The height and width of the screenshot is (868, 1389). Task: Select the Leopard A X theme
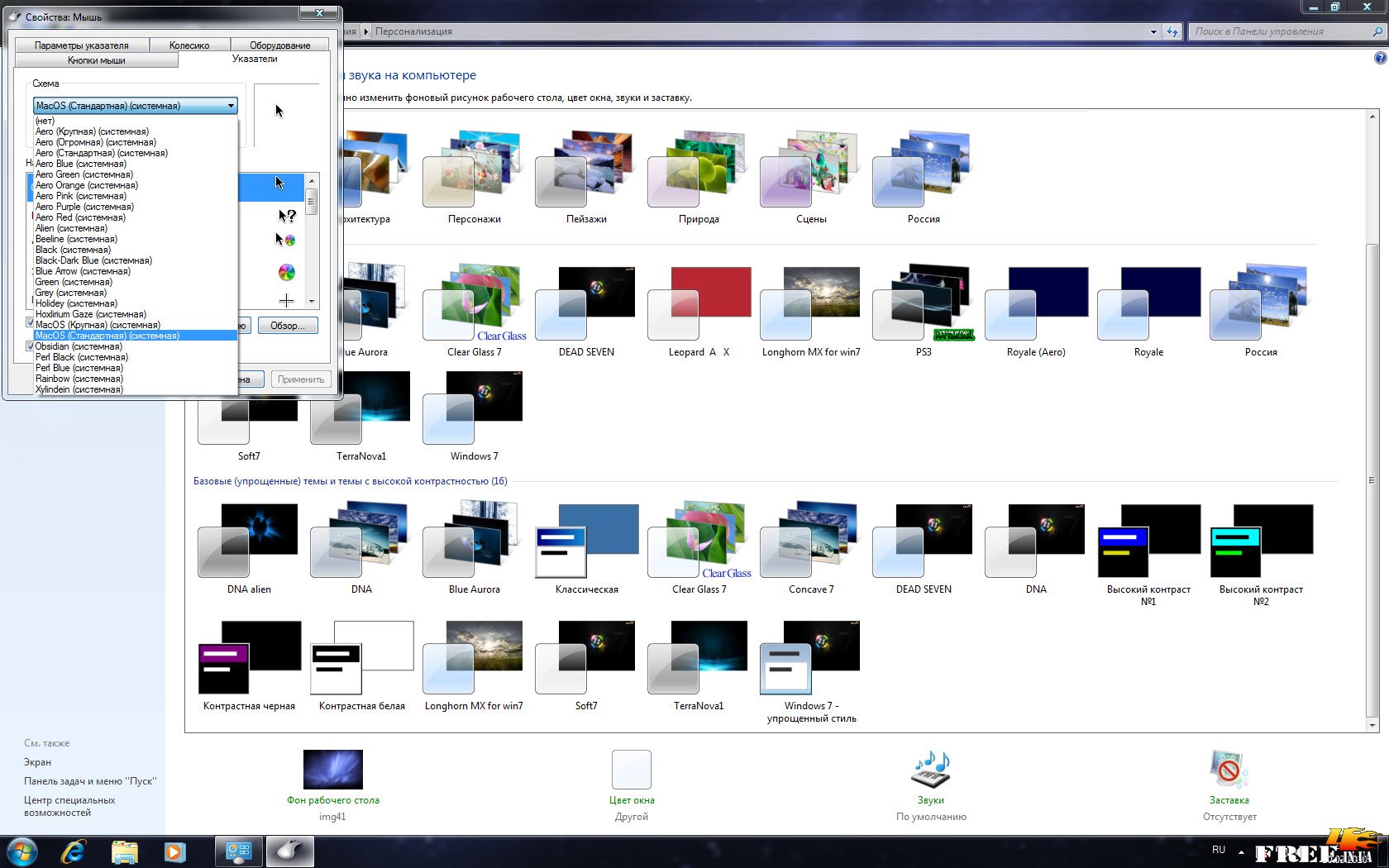[699, 311]
